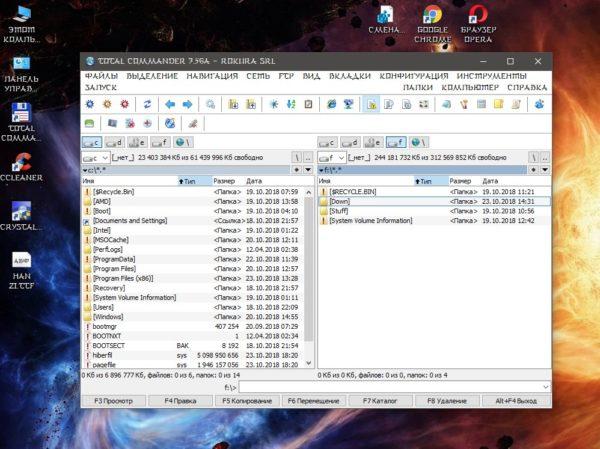Sort left panel by Тип column
Screen dimensions: 600x449
[194, 181]
